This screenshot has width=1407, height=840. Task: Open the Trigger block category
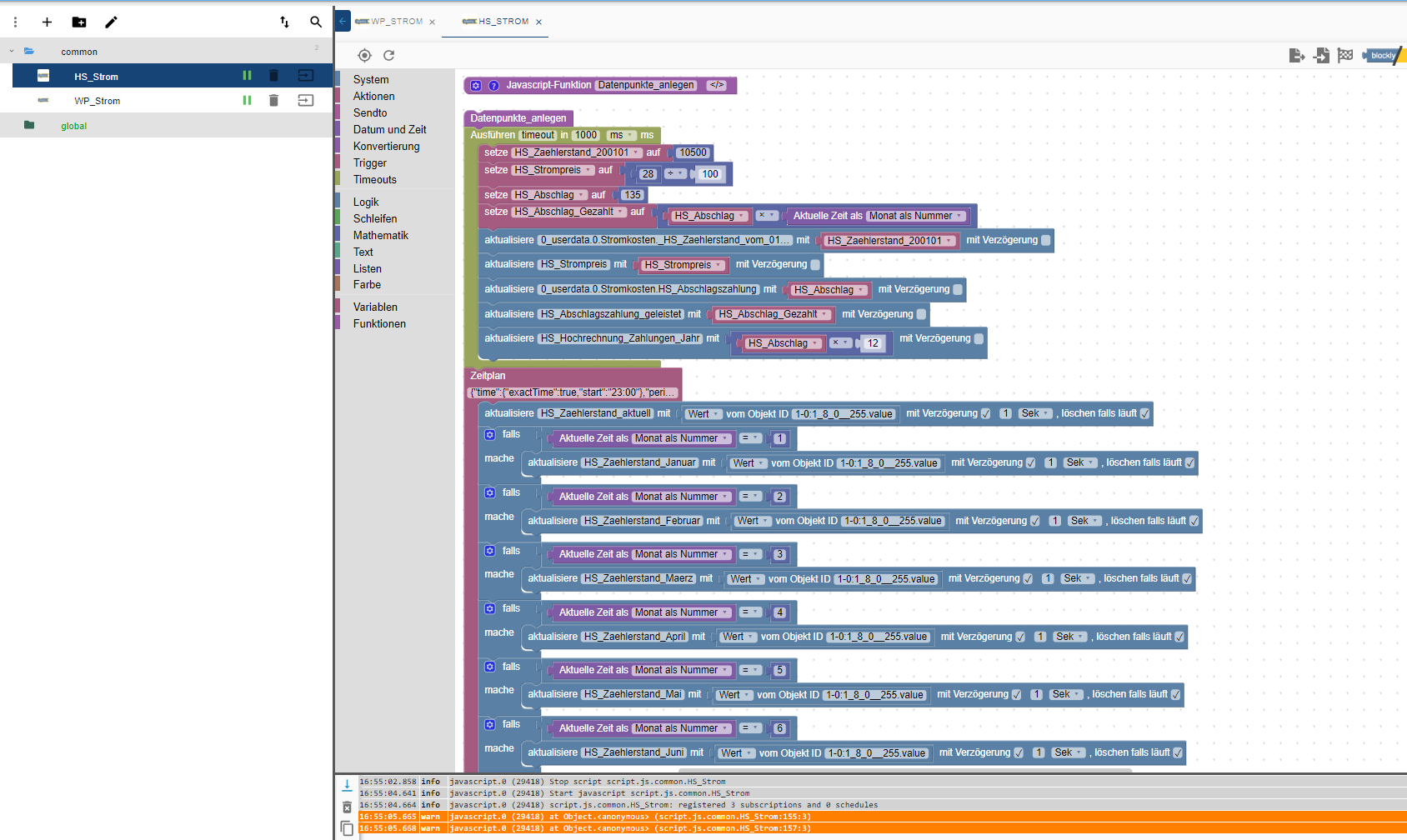point(370,163)
